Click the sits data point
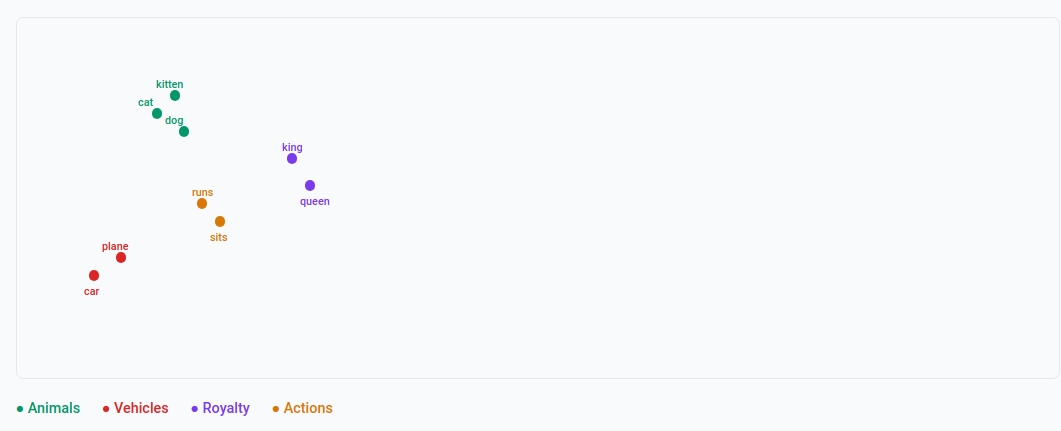Image resolution: width=1061 pixels, height=431 pixels. pos(220,221)
